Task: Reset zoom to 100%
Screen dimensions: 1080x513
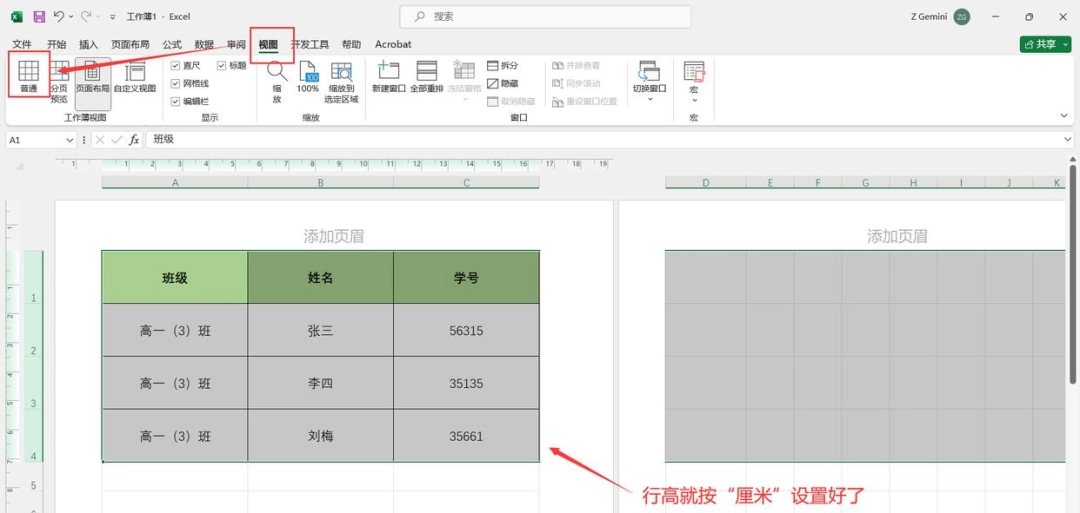Action: point(307,76)
